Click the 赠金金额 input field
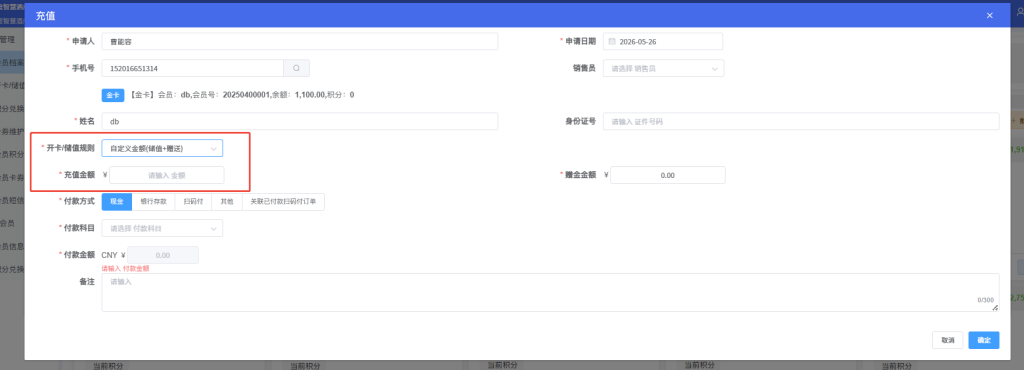 point(667,175)
